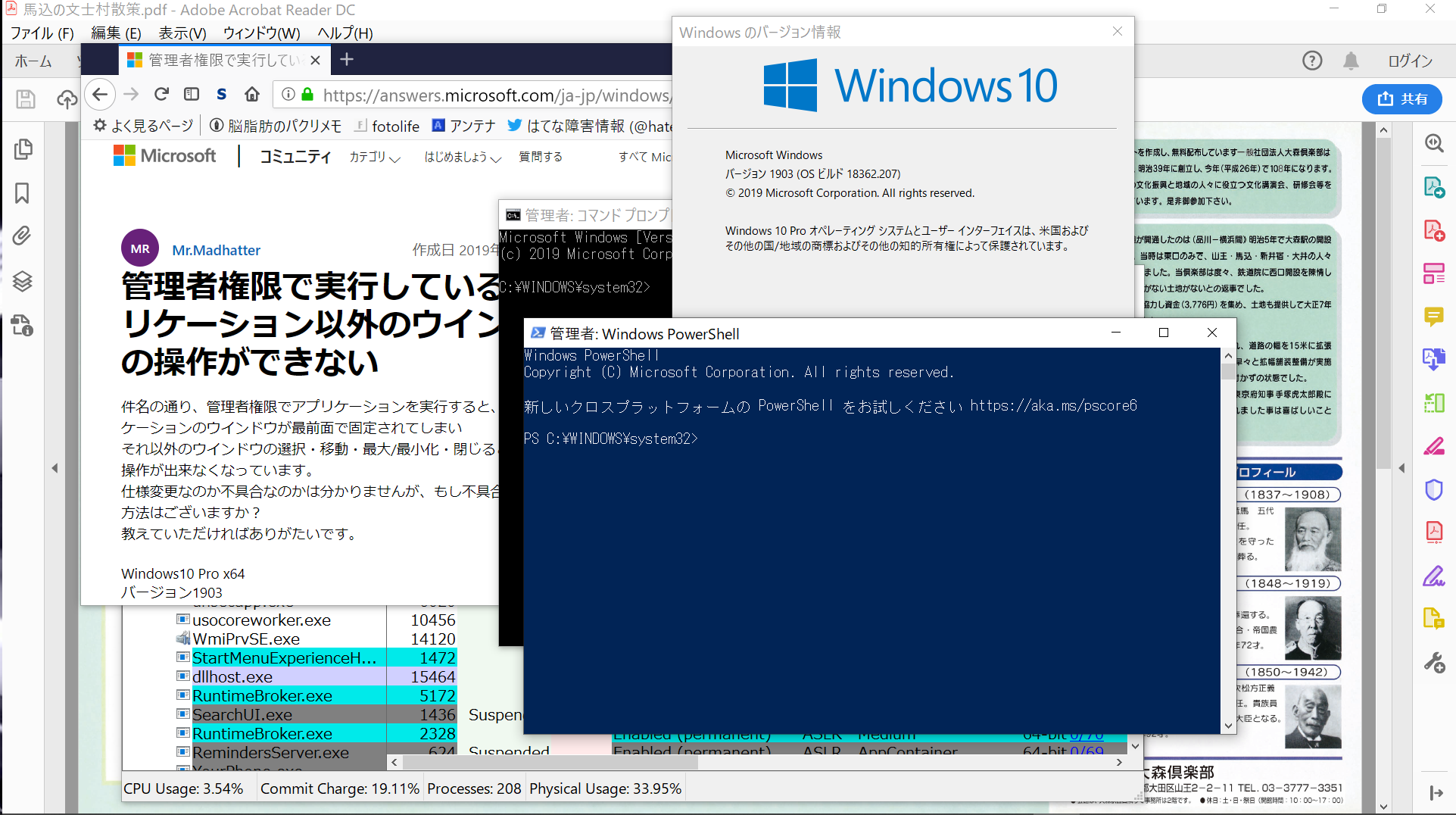This screenshot has height=815, width=1456.
Task: Click the blue S toolbar icon in Firefox
Action: coord(222,94)
